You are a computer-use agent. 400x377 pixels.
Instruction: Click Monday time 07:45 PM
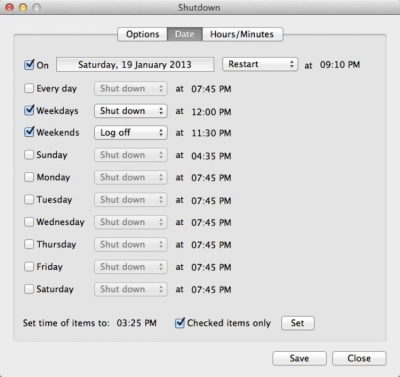[x=211, y=178]
